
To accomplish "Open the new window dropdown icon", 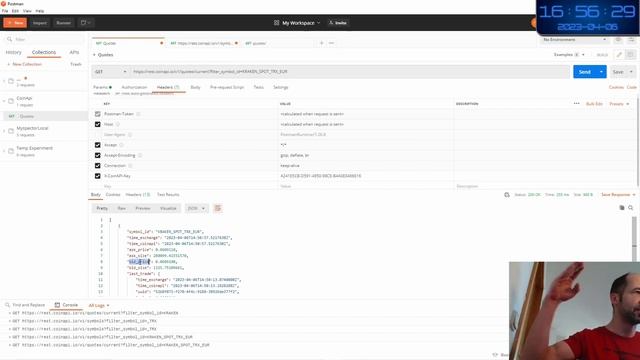I will [86, 23].
